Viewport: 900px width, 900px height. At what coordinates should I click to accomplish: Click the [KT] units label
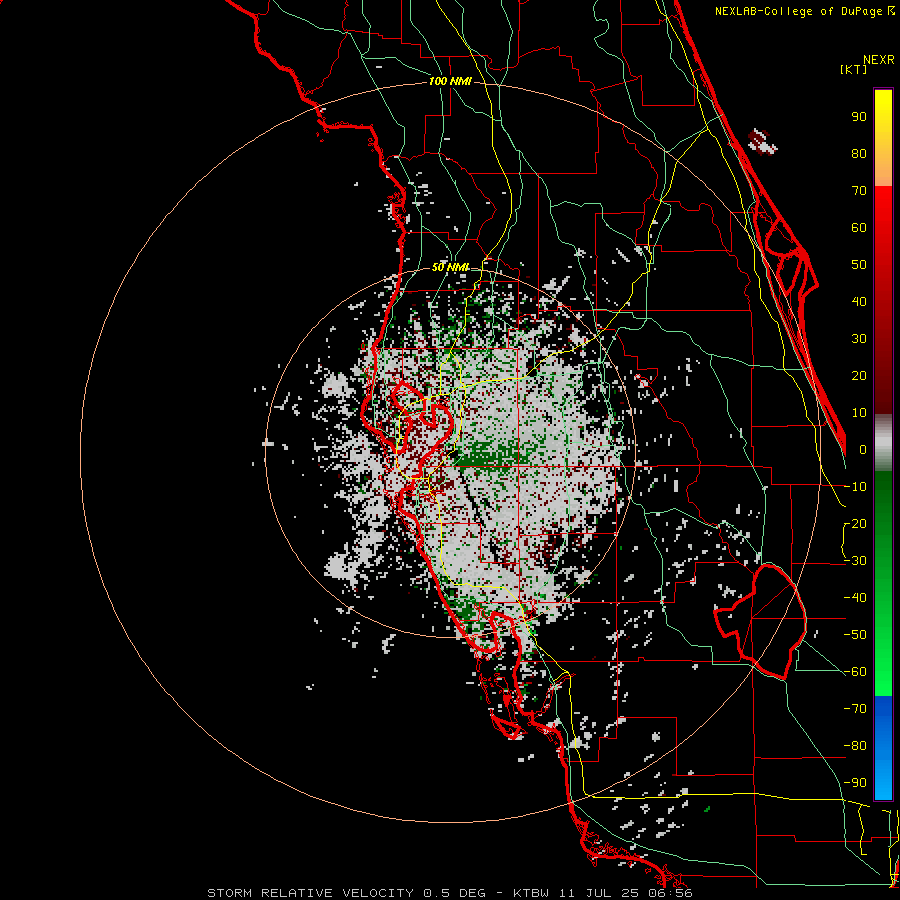(854, 69)
